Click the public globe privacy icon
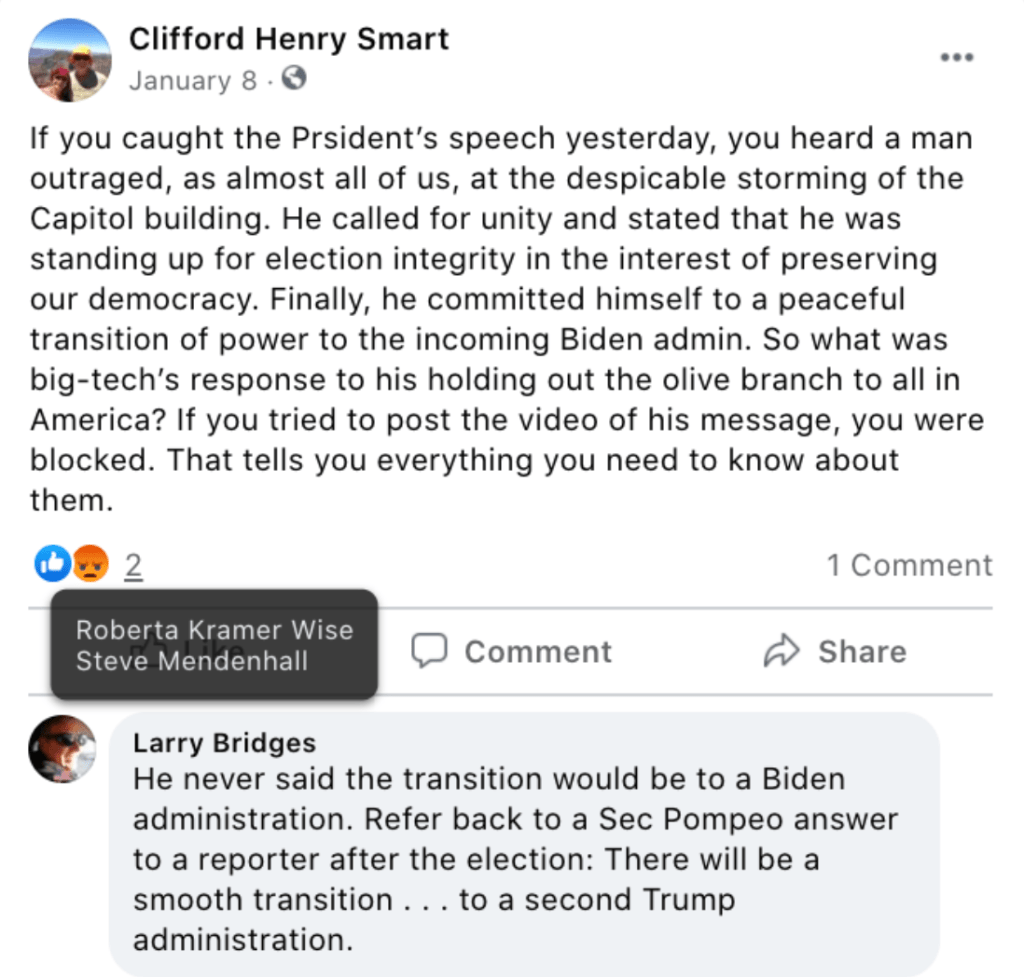 (294, 79)
